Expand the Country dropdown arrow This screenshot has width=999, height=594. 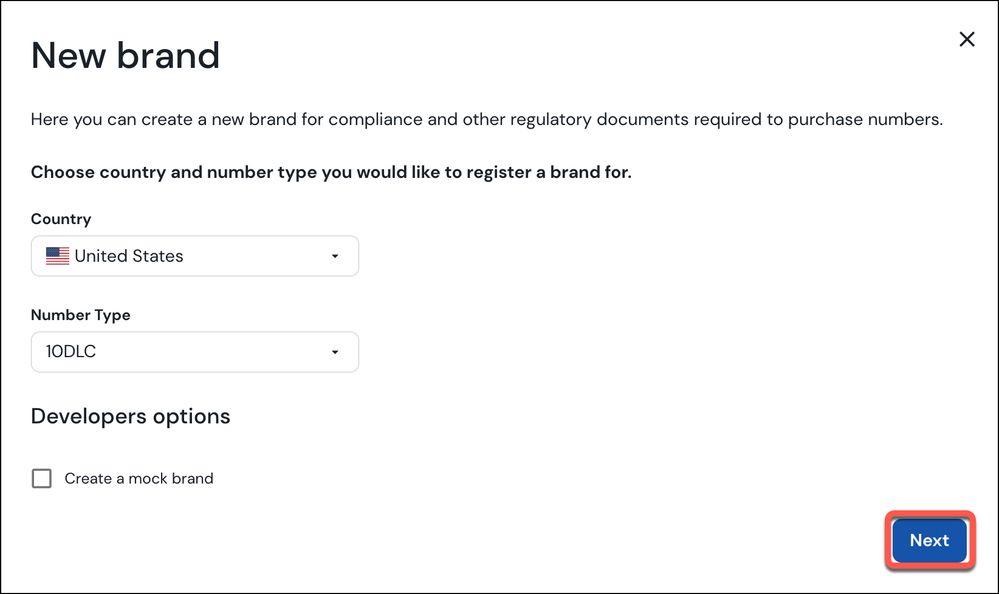pos(334,256)
